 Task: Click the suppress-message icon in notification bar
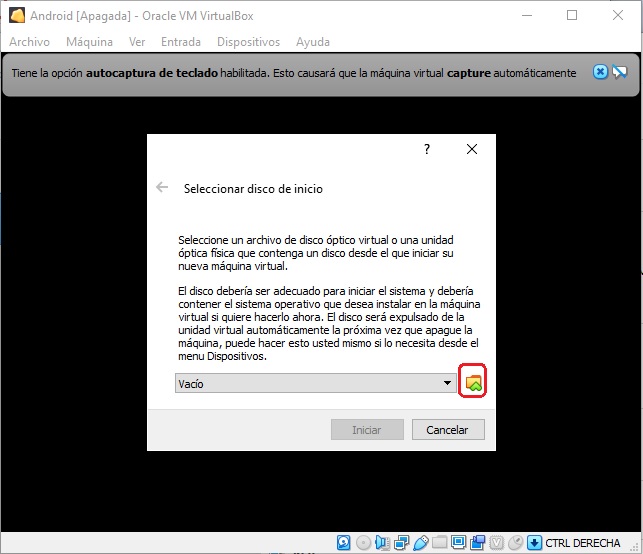(x=619, y=72)
